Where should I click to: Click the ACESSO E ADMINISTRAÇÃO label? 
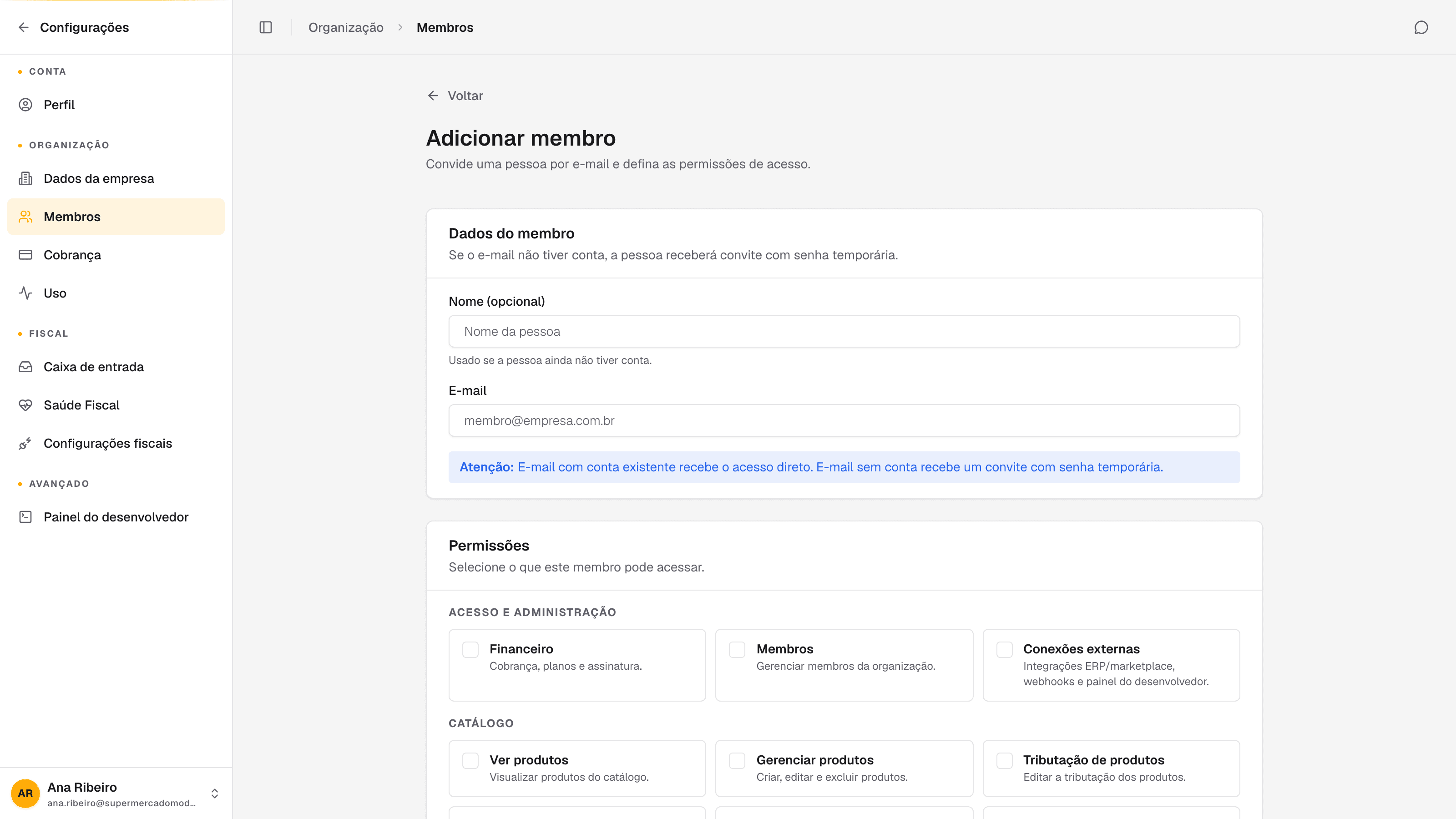click(532, 612)
